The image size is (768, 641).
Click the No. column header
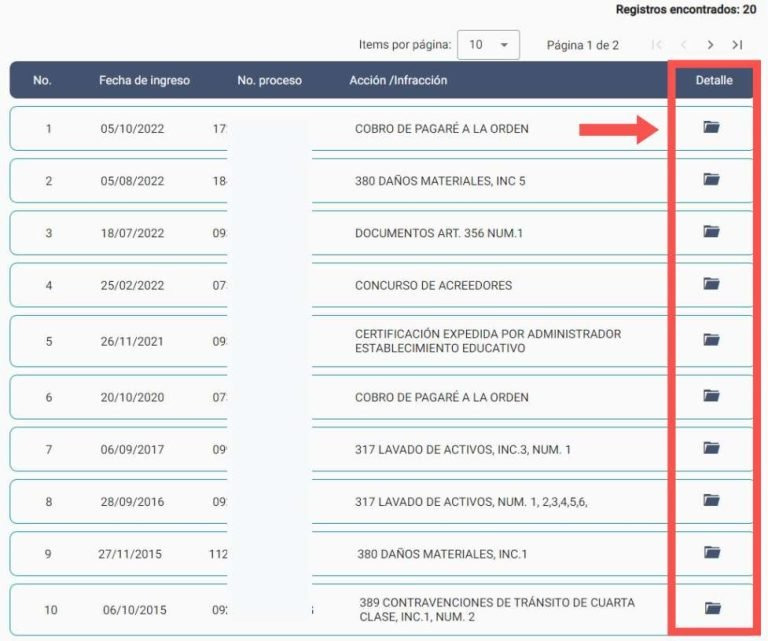[x=42, y=80]
